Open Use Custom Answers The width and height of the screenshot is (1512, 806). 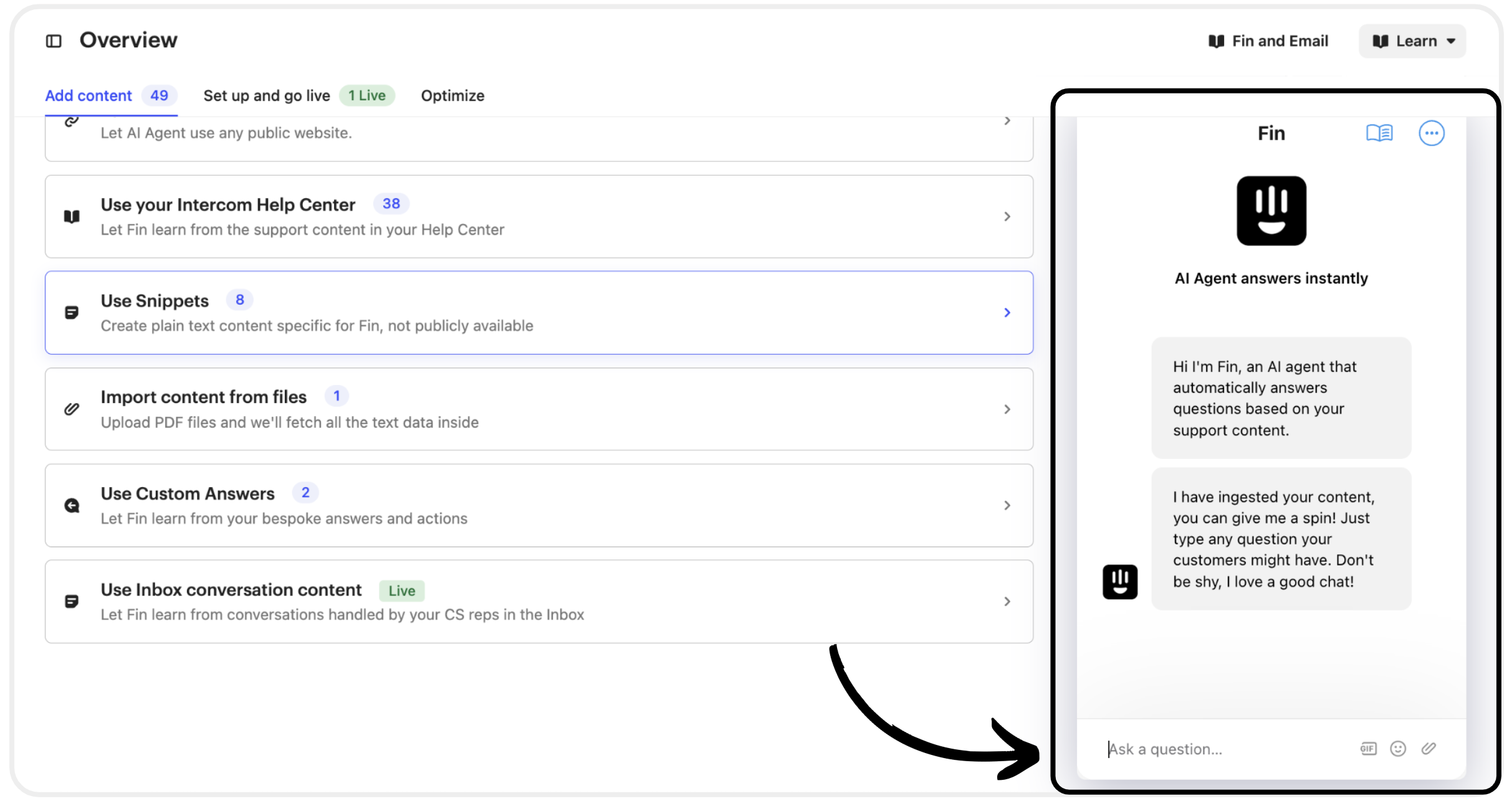coord(539,505)
